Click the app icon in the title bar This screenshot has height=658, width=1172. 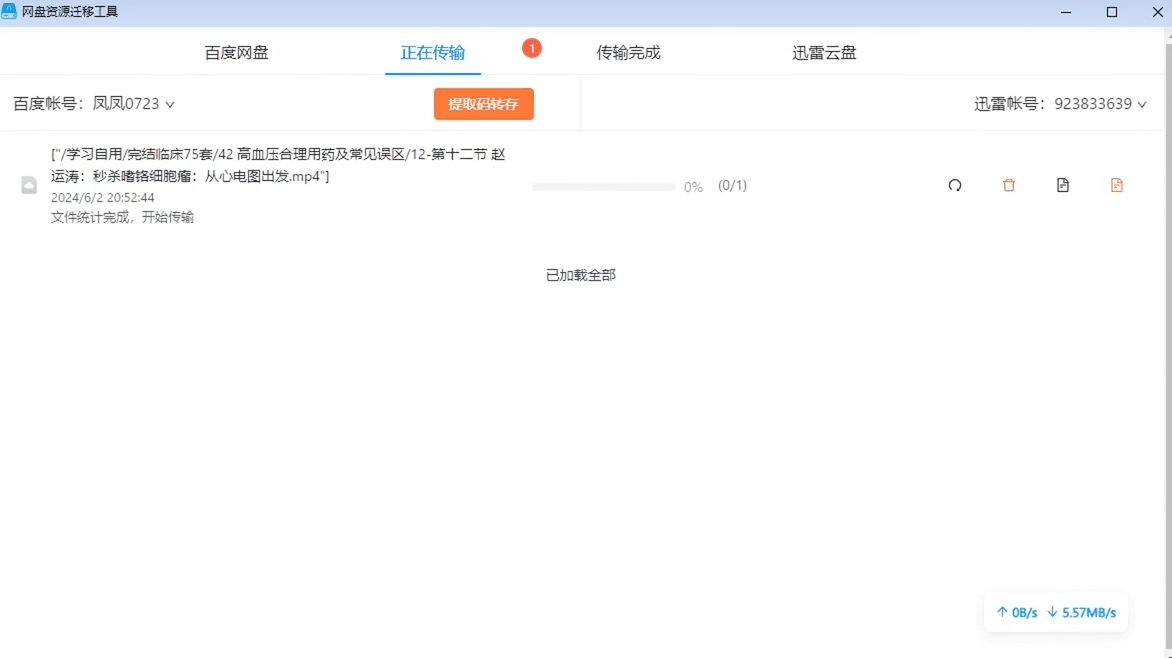pos(10,11)
